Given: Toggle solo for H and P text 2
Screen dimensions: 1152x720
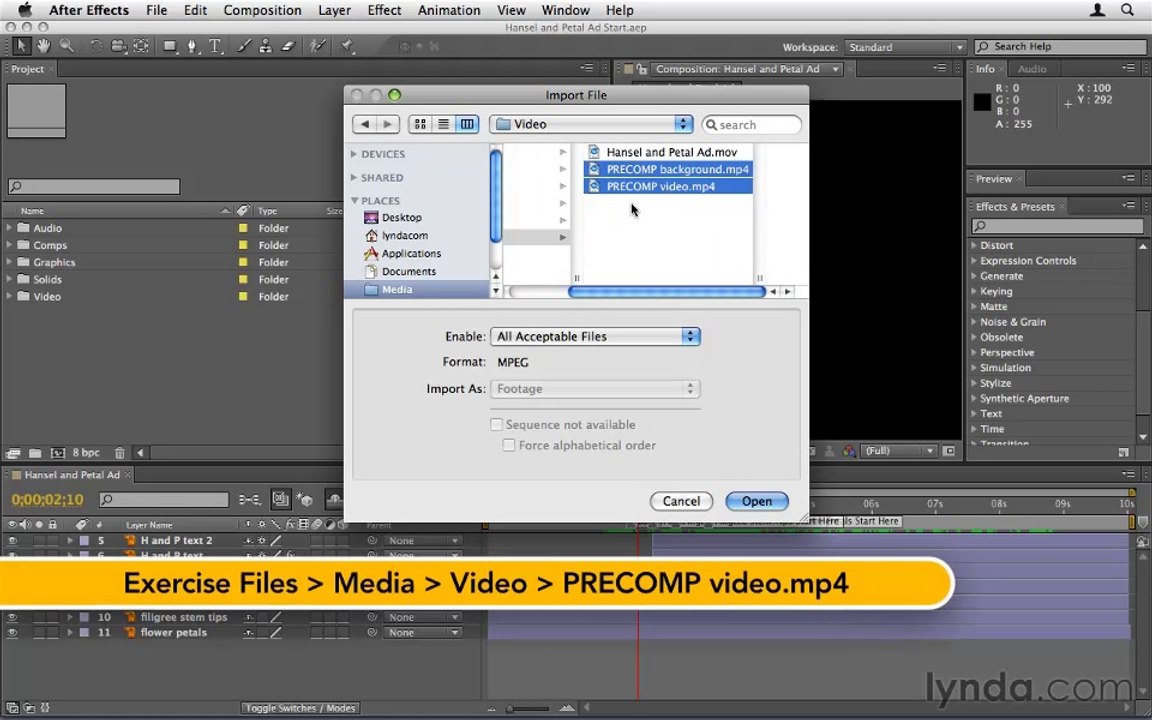Looking at the screenshot, I should click(38, 540).
